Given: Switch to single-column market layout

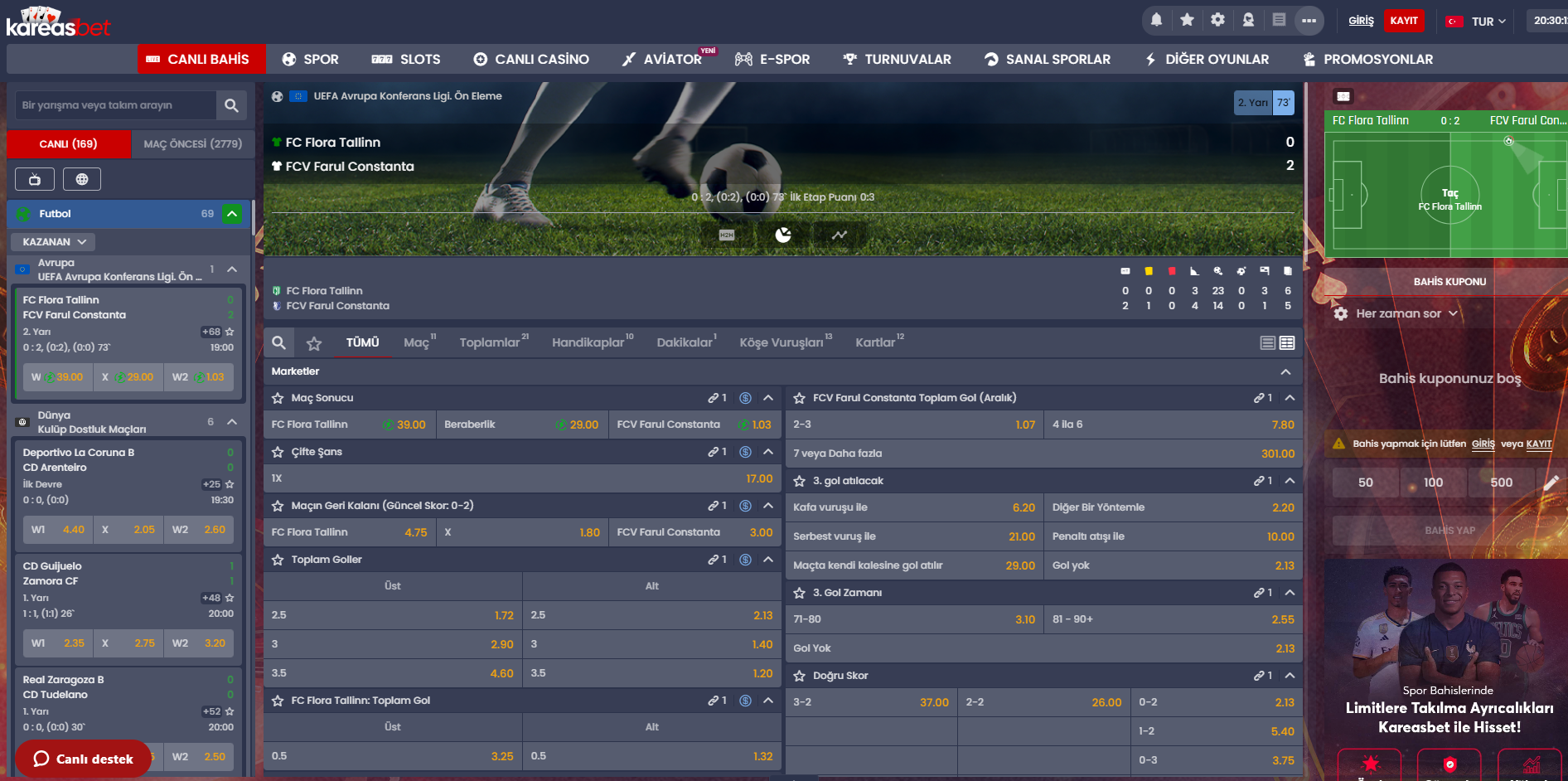Looking at the screenshot, I should tap(1267, 342).
